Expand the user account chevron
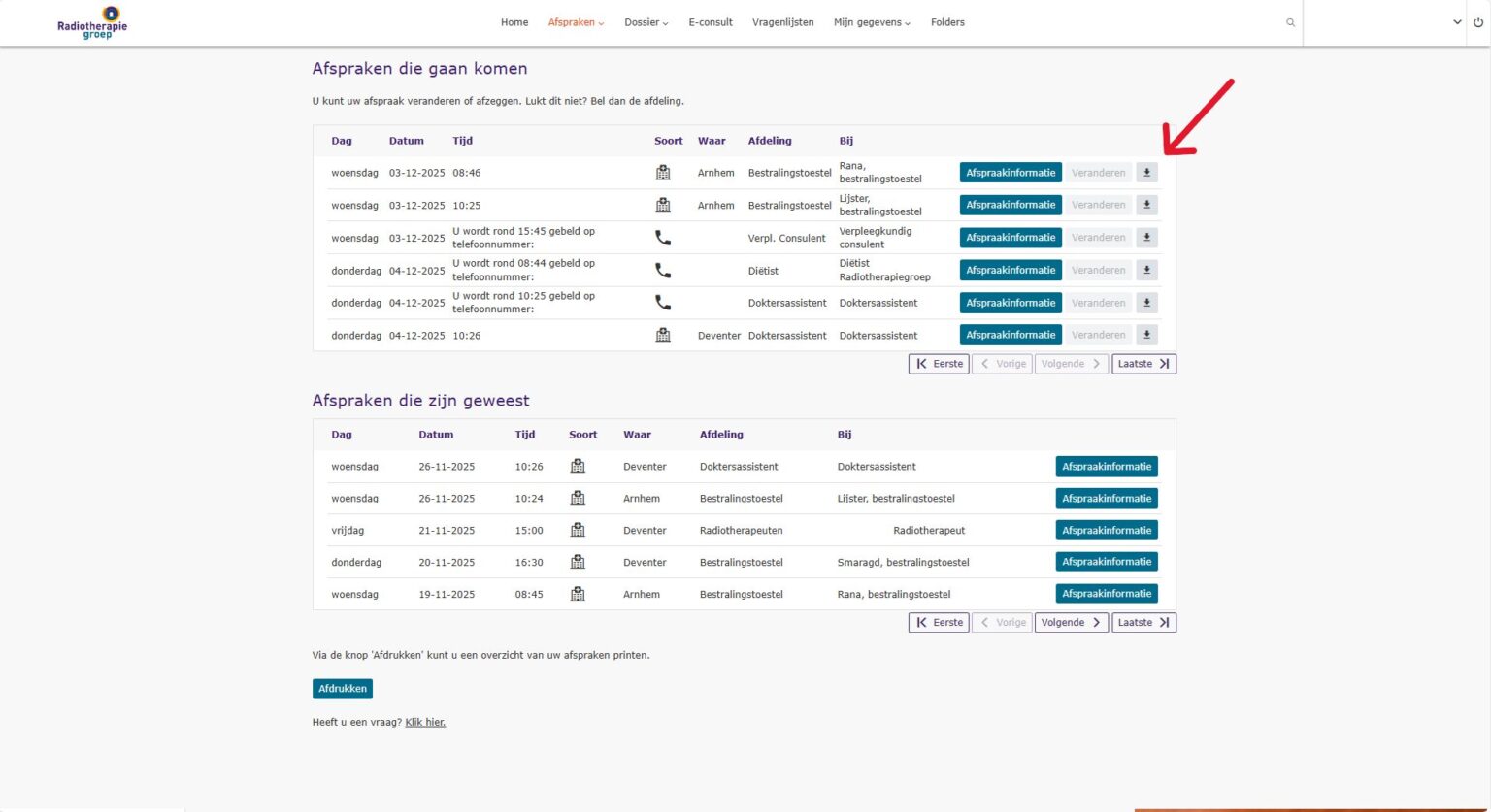1491x812 pixels. coord(1457,22)
